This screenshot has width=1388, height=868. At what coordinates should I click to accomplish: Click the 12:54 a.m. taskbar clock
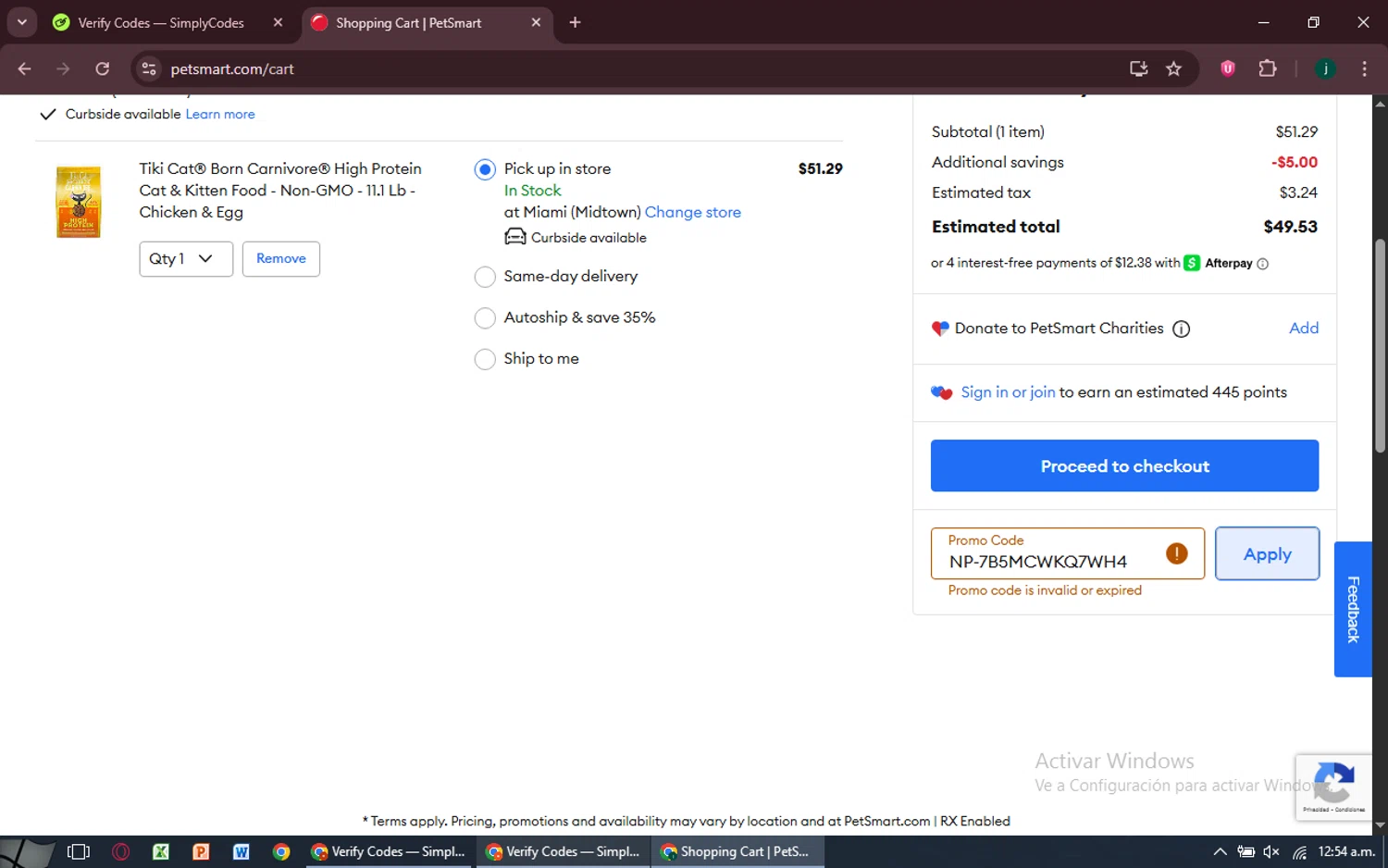(x=1346, y=851)
